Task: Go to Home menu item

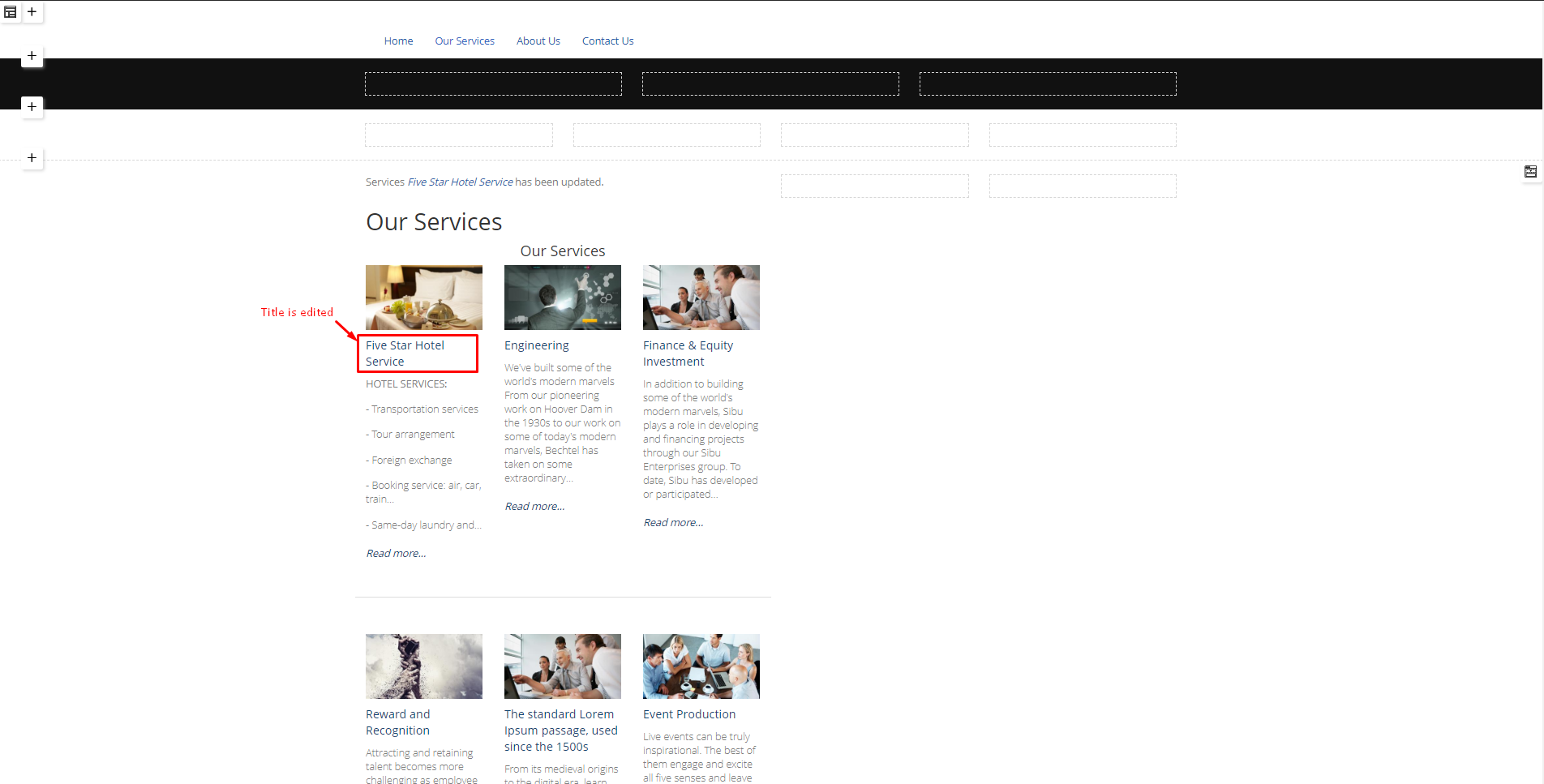Action: click(x=398, y=41)
